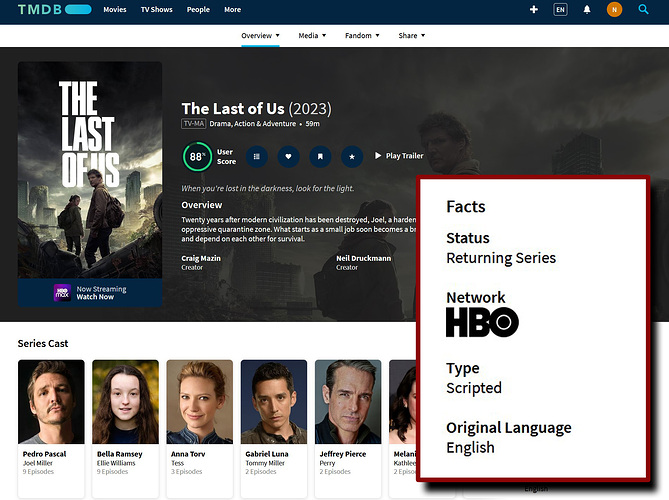The image size is (669, 500).
Task: Click the 88% user score ring
Action: (x=197, y=157)
